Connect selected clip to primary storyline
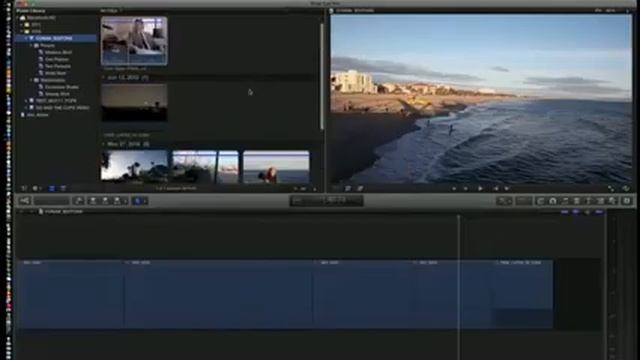The image size is (640, 360). pyautogui.click(x=93, y=200)
